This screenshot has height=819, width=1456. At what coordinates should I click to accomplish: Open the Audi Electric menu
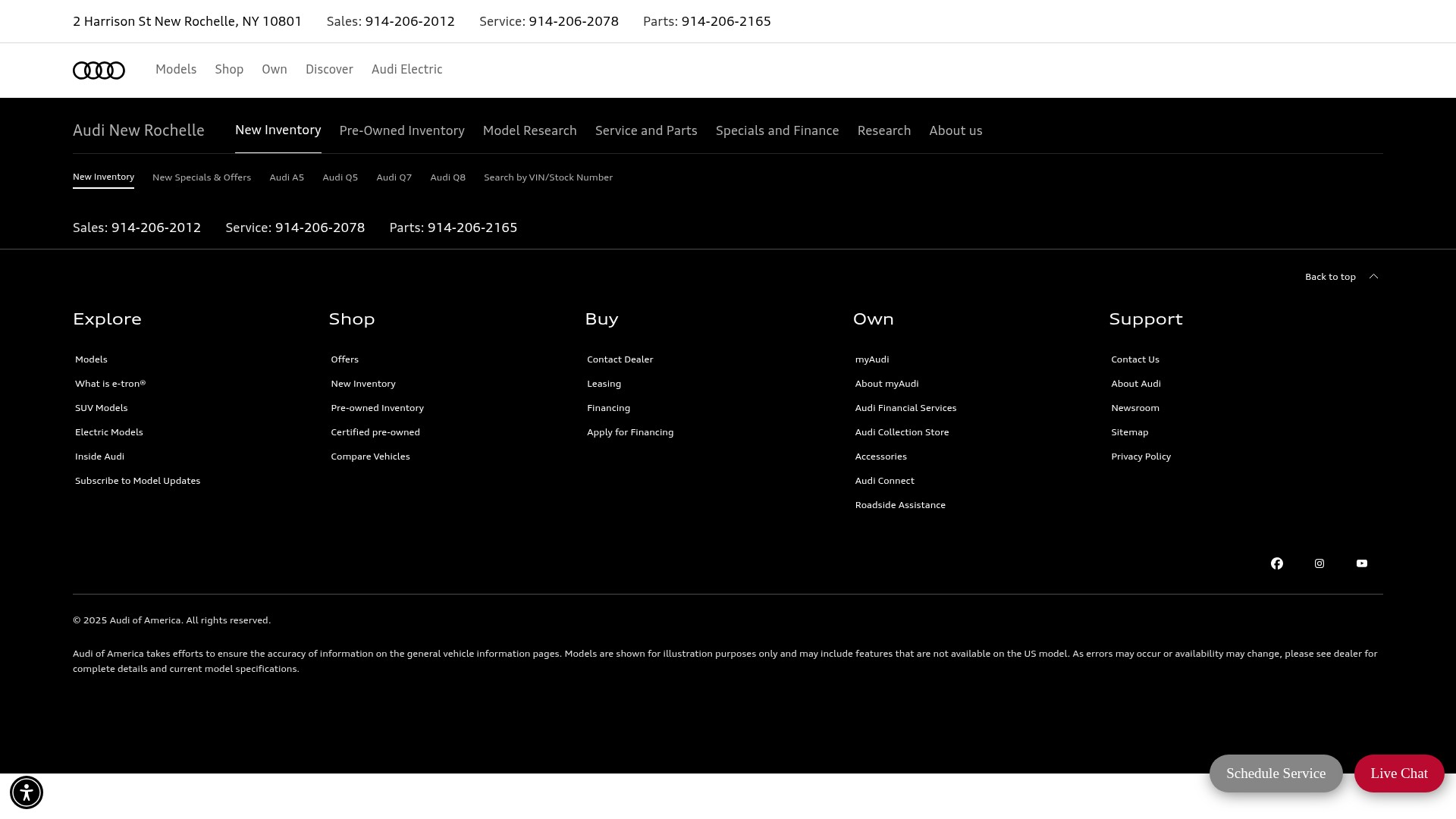[406, 70]
